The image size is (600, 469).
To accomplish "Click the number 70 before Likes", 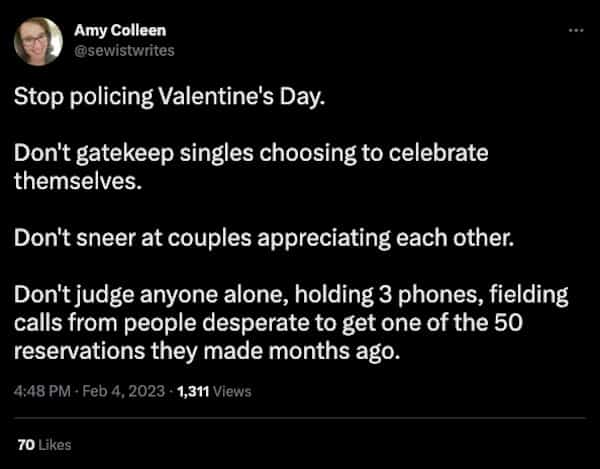I will [26, 443].
